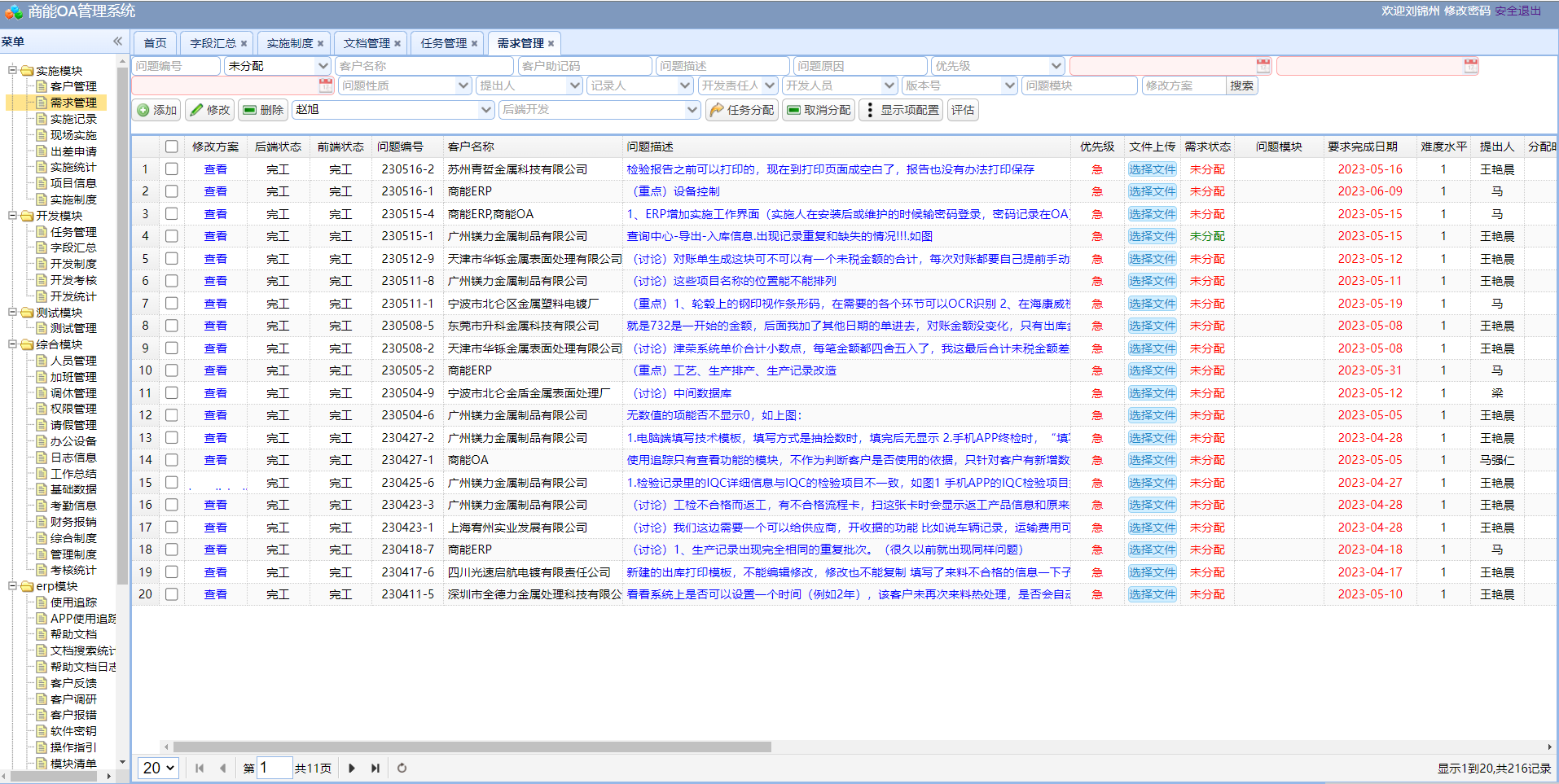Open the 显示项配置 column settings
Viewport: 1559px width, 784px height.
(901, 110)
